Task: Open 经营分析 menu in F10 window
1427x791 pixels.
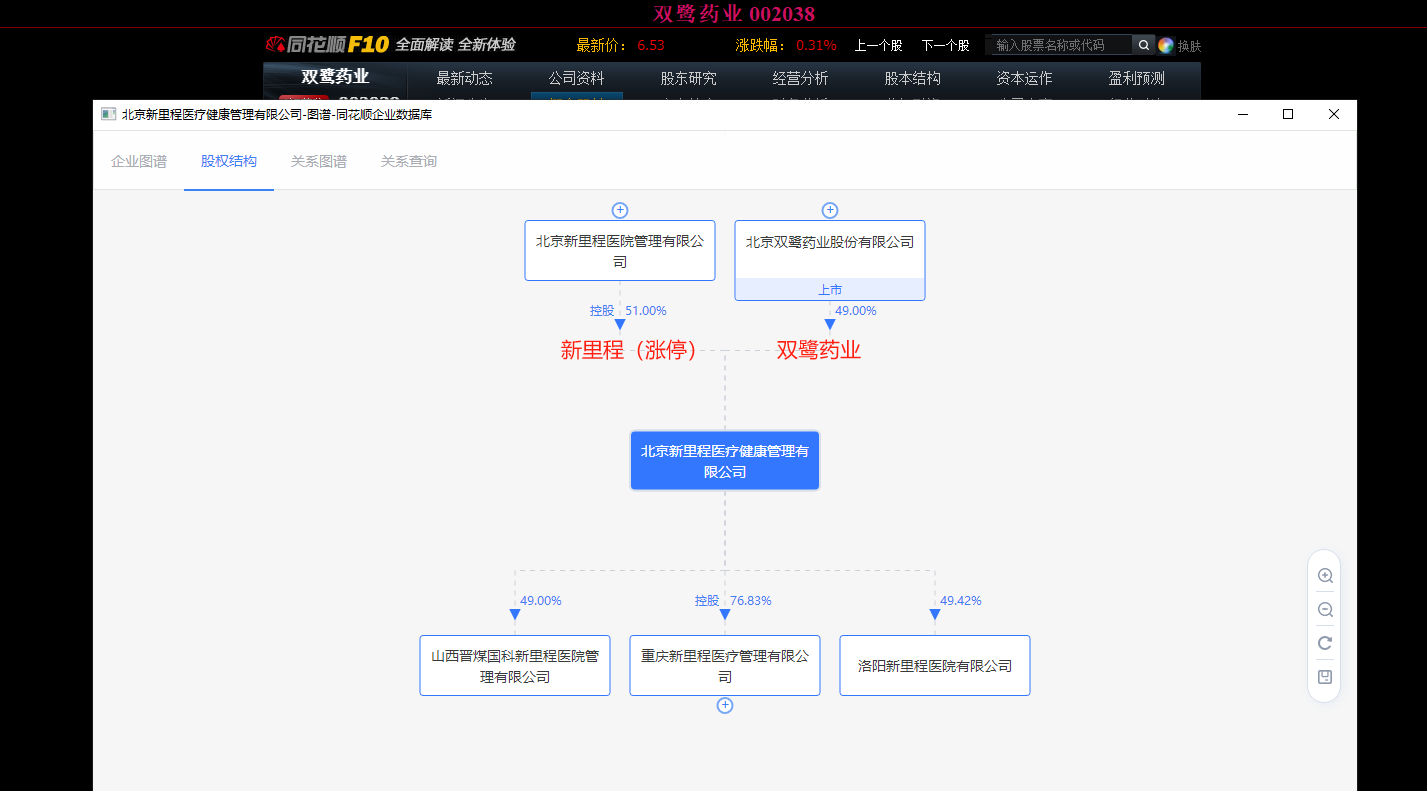Action: tap(801, 78)
